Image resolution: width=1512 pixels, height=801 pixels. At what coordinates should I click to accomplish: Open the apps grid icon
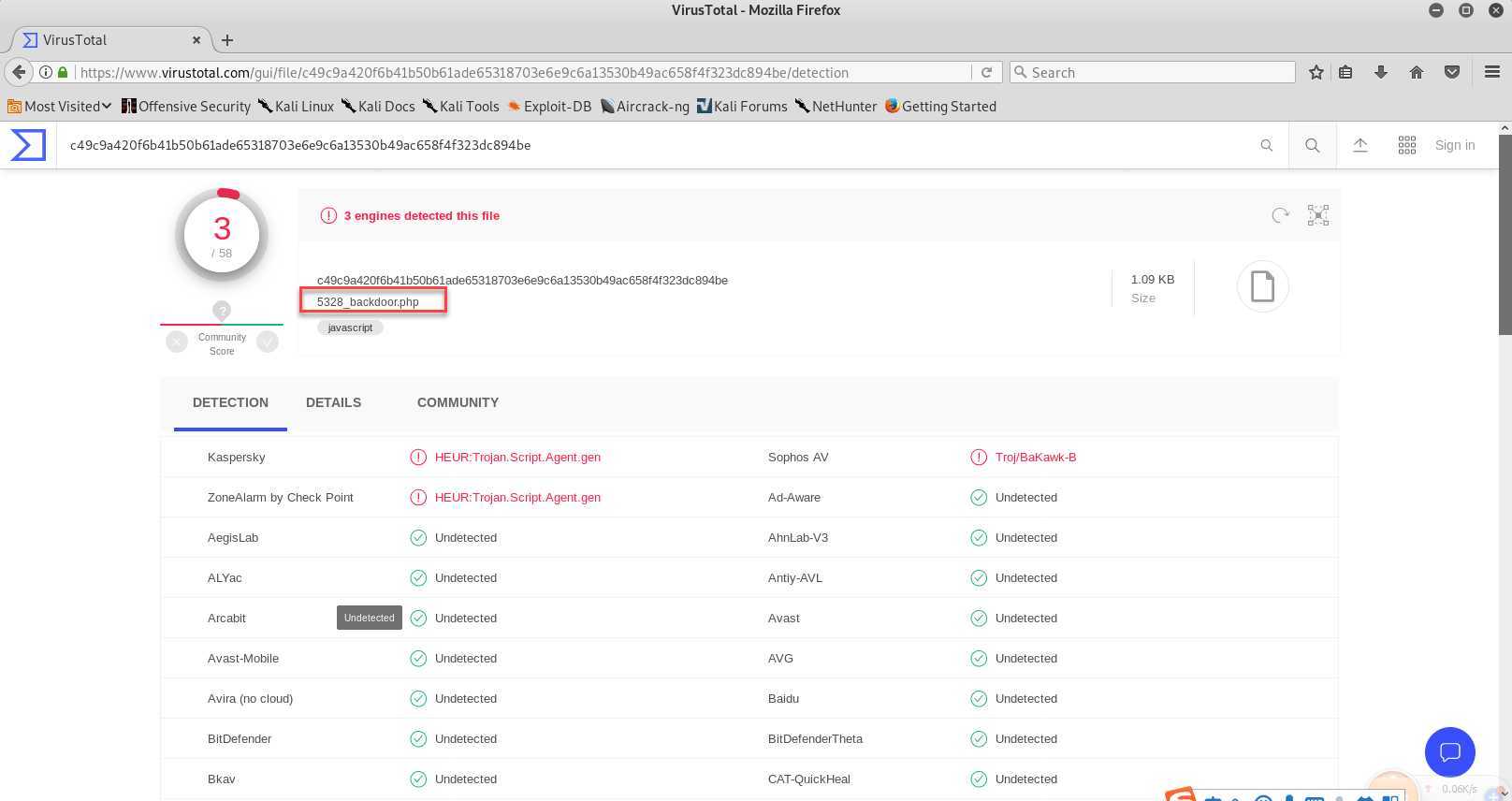1407,145
